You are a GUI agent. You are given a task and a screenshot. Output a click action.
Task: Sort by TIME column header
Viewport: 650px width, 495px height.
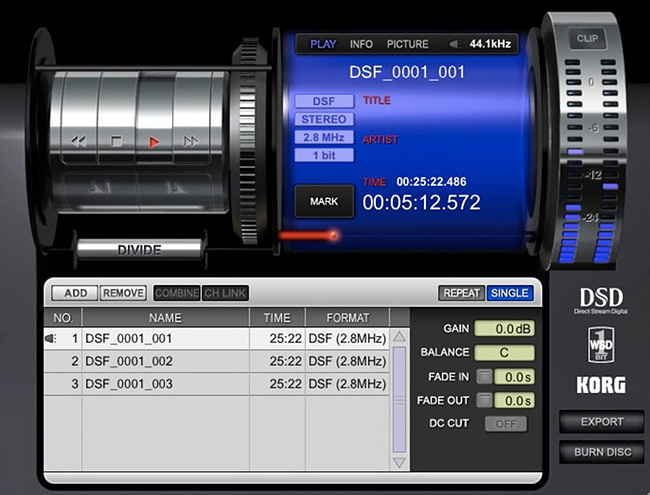point(277,318)
